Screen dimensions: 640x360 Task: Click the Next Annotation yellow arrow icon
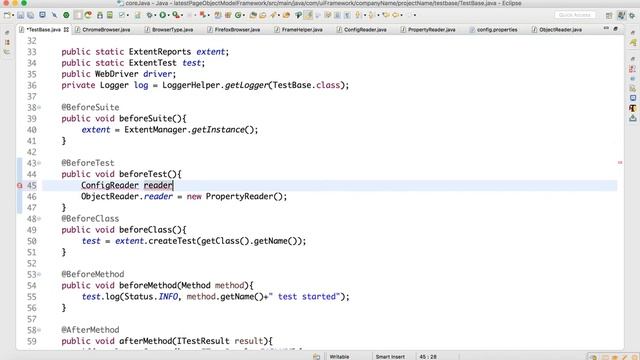point(358,15)
